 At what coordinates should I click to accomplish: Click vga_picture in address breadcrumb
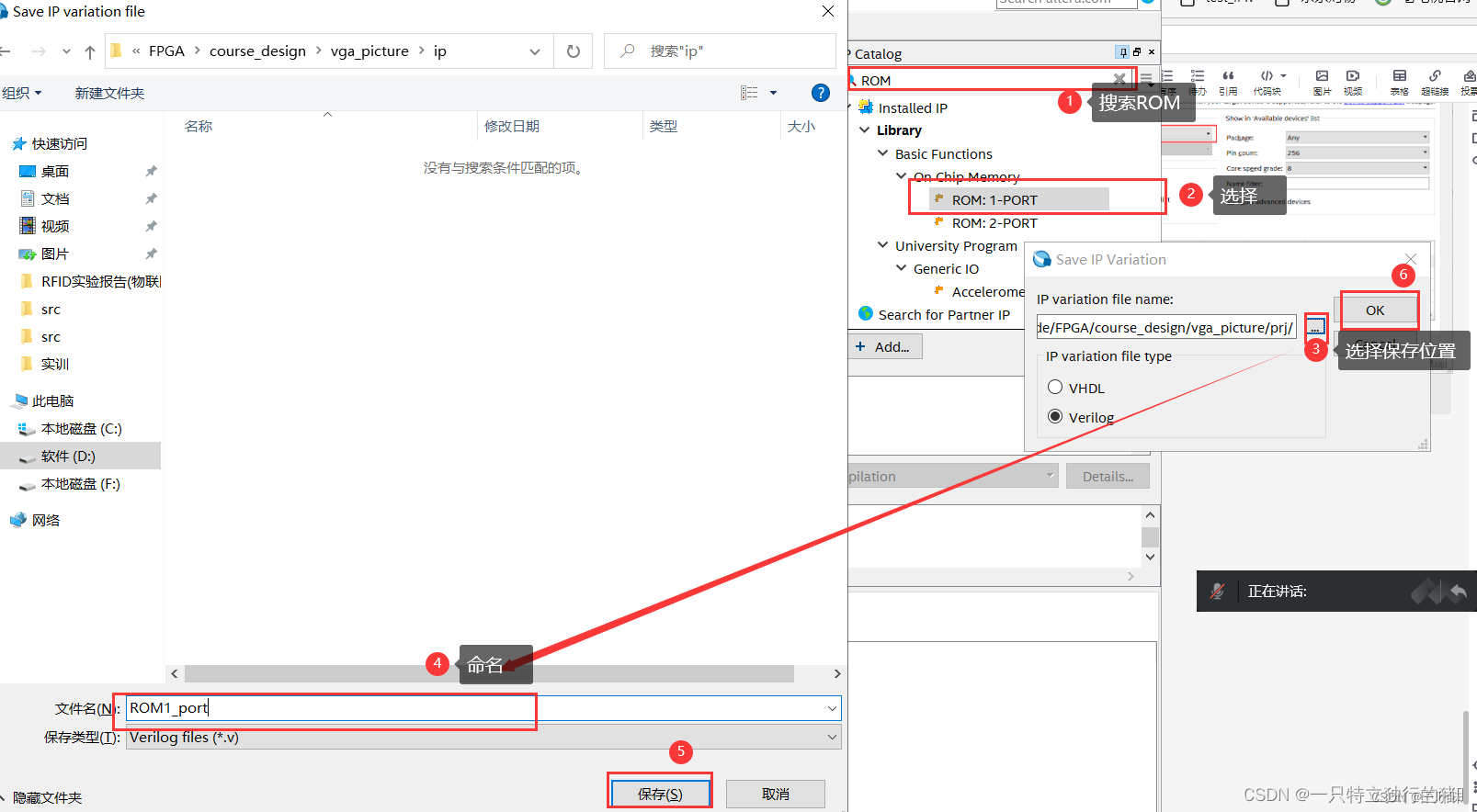369,51
